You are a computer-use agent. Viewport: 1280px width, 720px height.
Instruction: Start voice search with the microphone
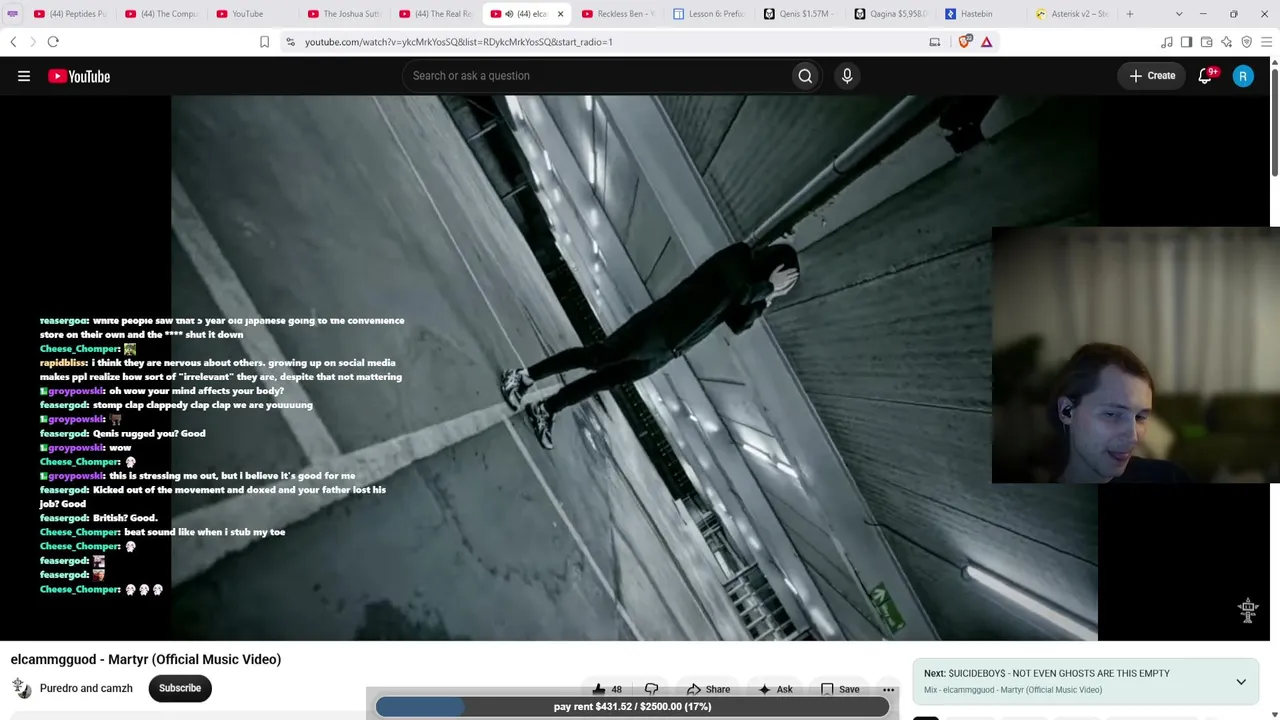(x=847, y=76)
